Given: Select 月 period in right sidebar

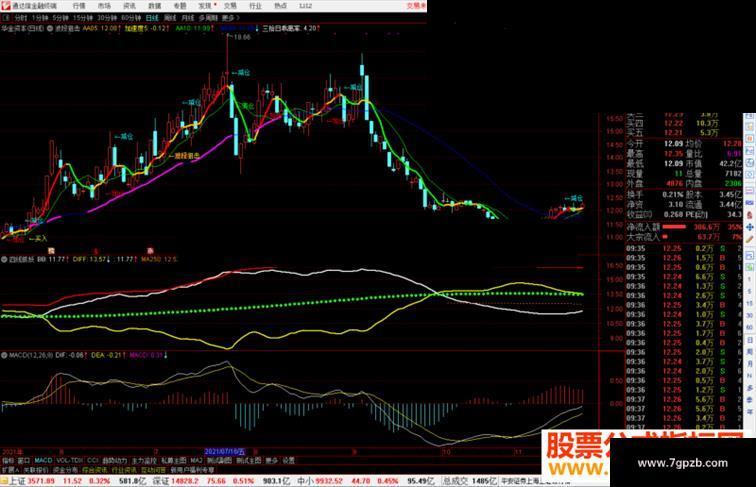Looking at the screenshot, I should click(x=750, y=364).
